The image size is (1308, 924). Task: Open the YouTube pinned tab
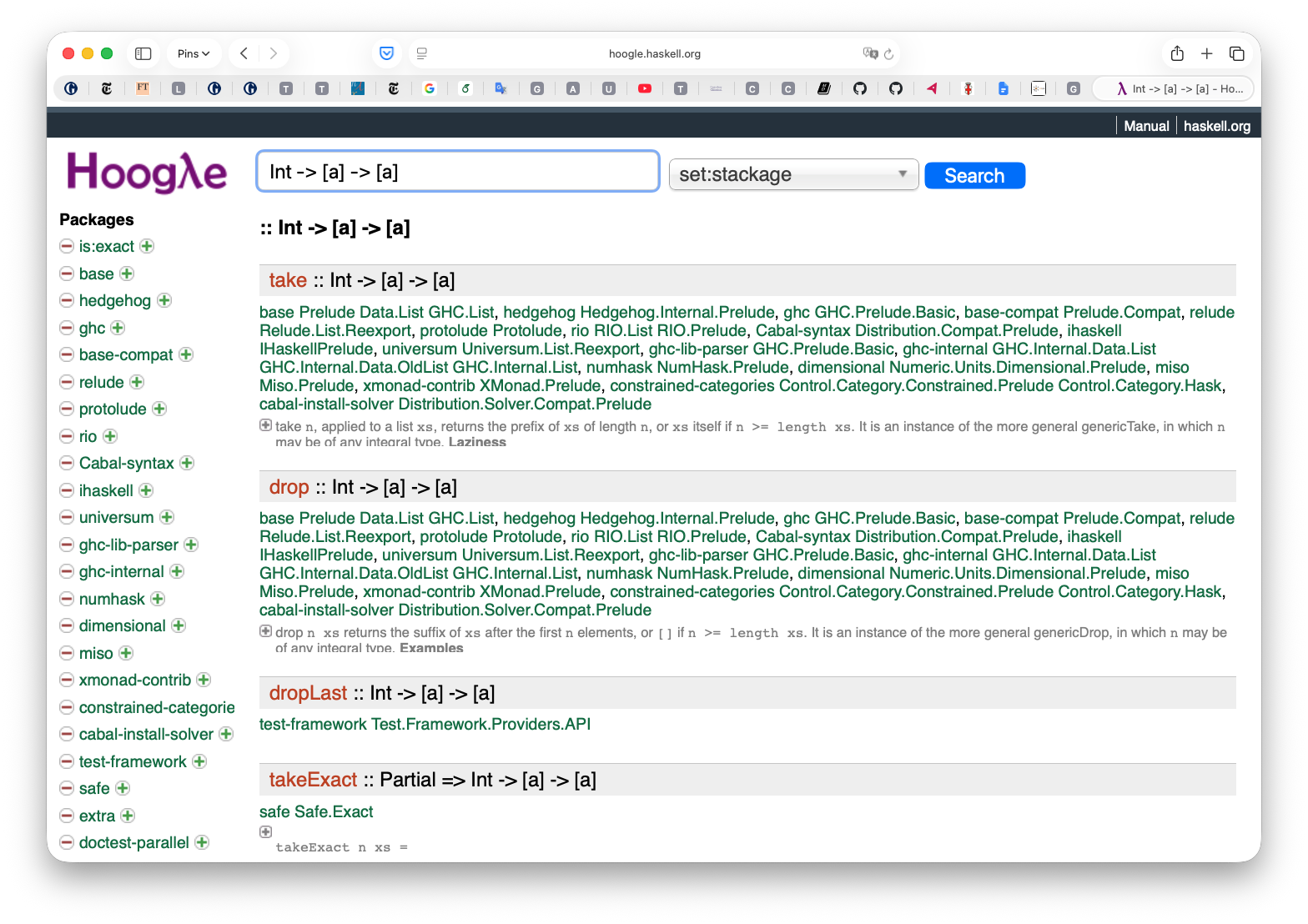(x=645, y=88)
